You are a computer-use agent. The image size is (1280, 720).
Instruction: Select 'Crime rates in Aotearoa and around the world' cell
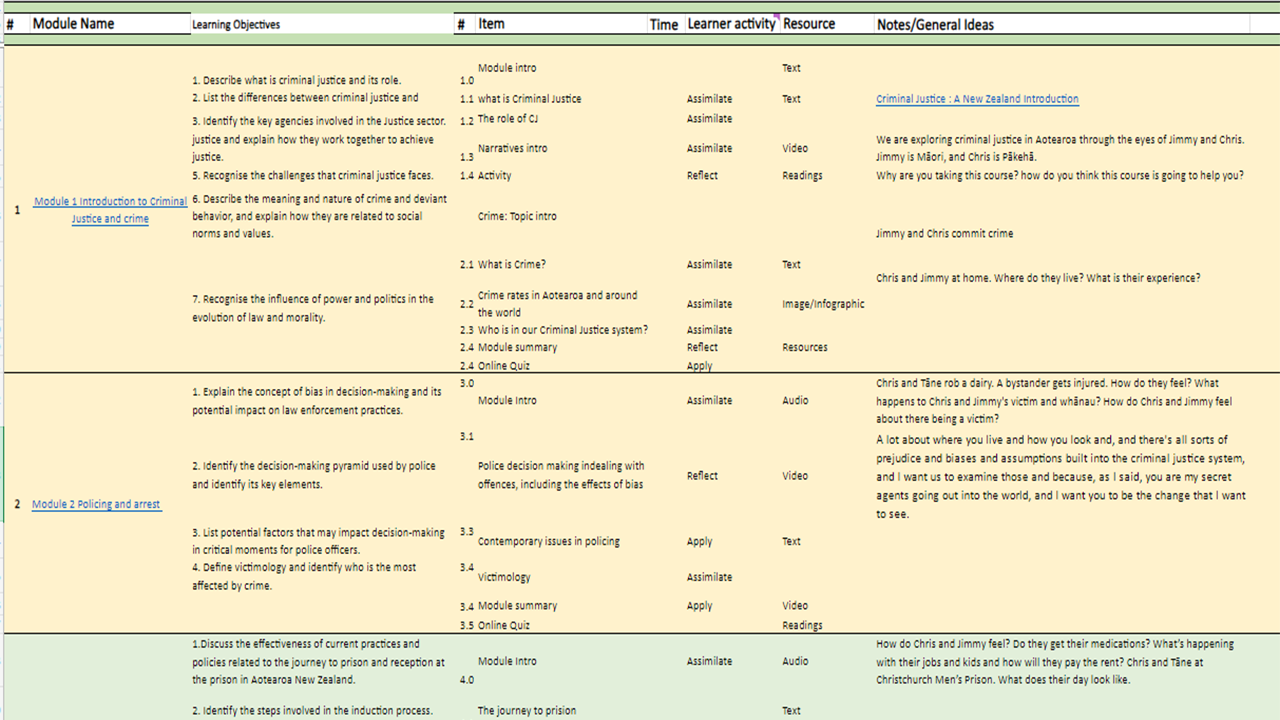557,304
